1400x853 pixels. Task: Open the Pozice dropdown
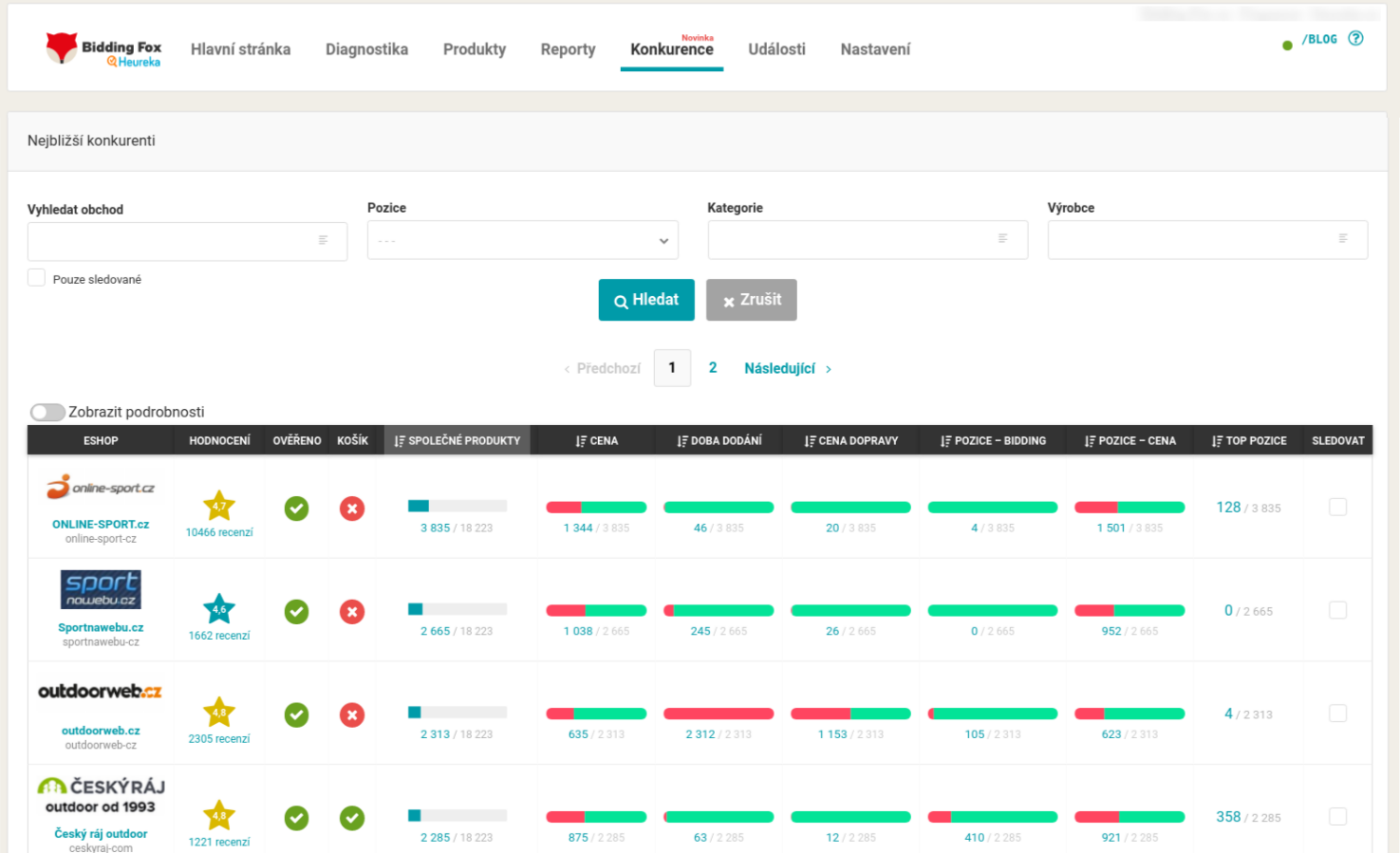(523, 240)
